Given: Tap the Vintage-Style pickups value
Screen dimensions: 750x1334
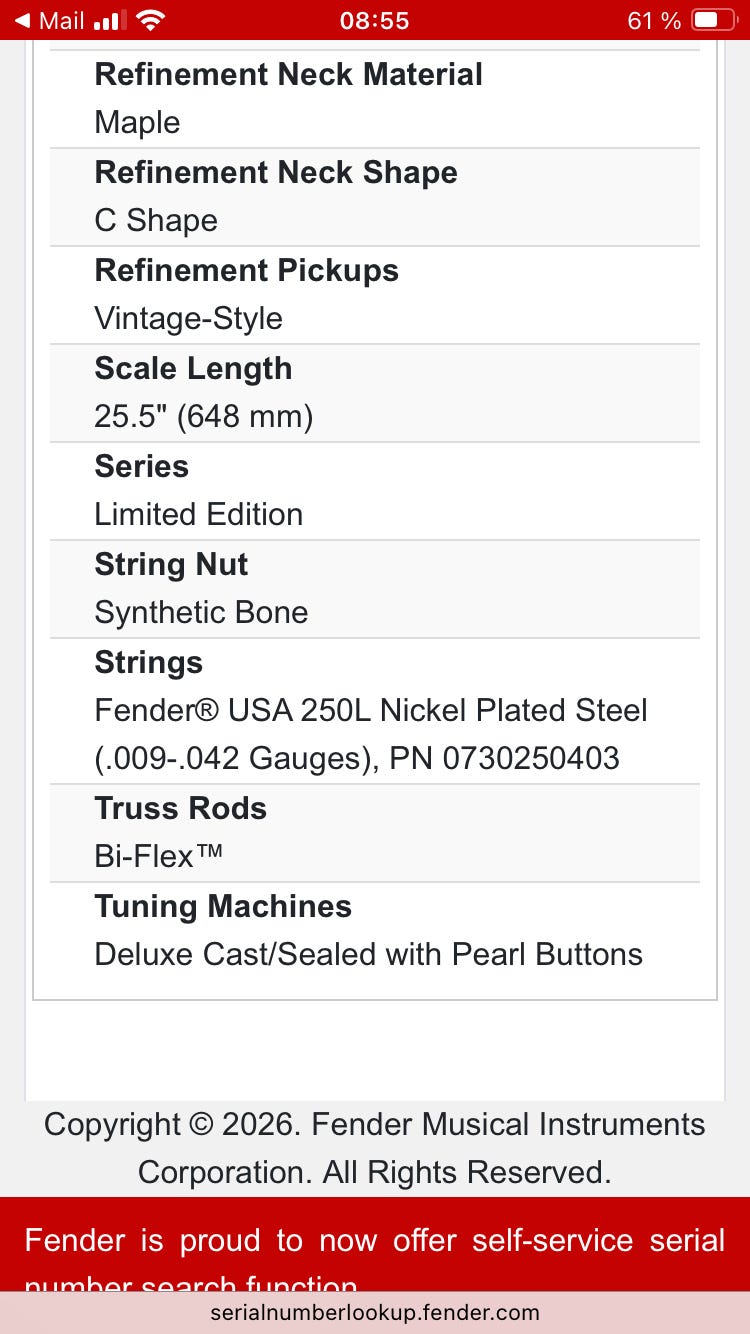Looking at the screenshot, I should (188, 318).
